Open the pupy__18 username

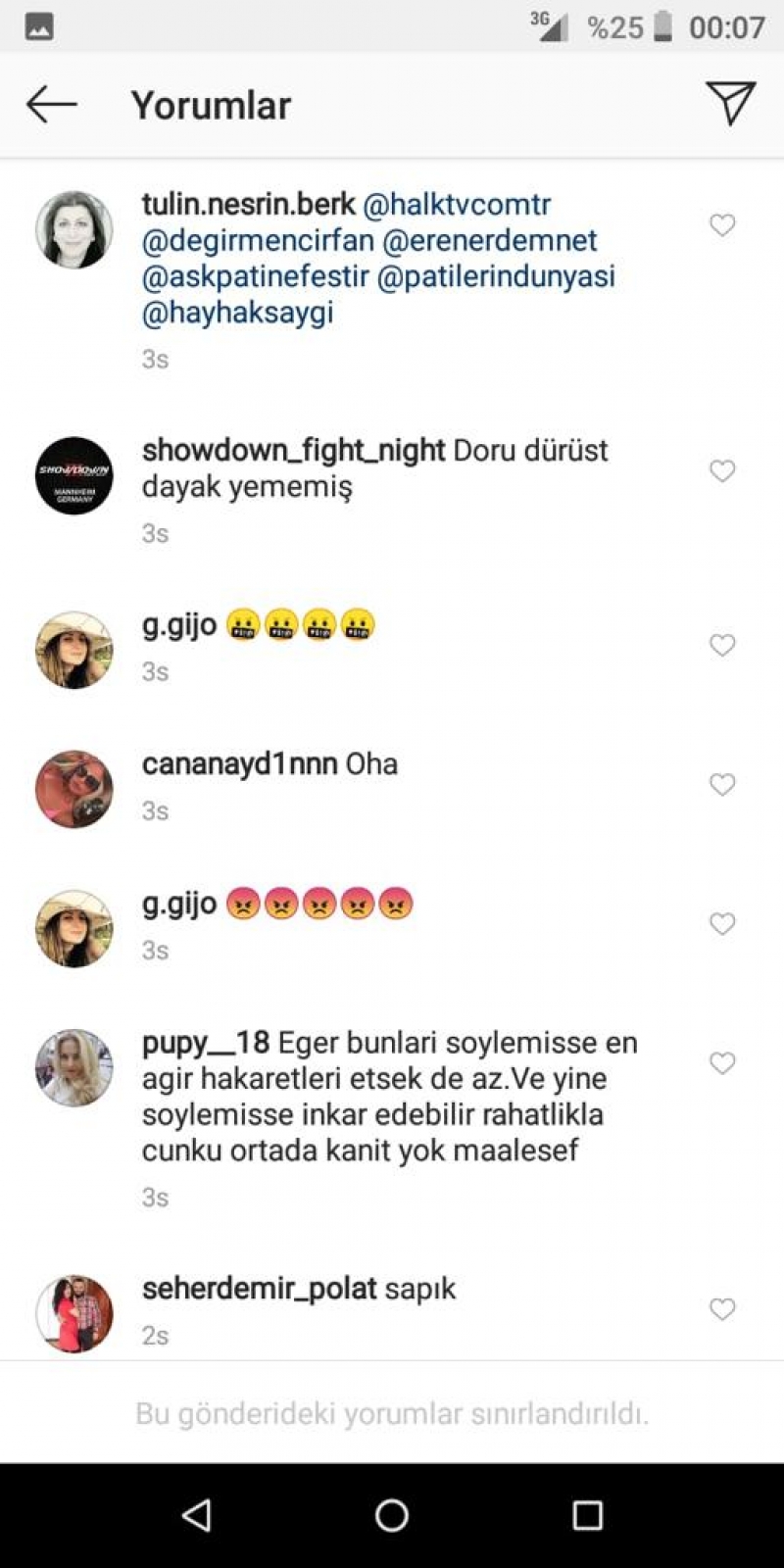click(206, 1043)
